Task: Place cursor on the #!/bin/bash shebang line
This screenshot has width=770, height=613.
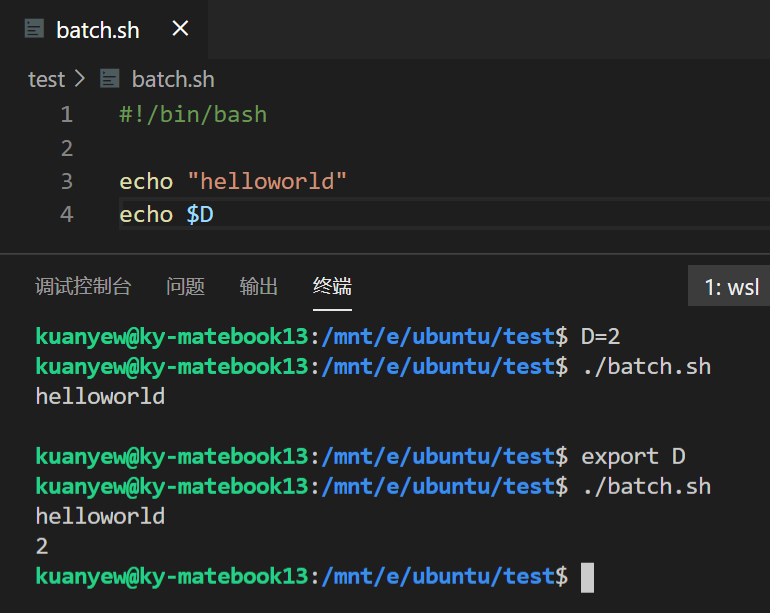Action: point(193,115)
